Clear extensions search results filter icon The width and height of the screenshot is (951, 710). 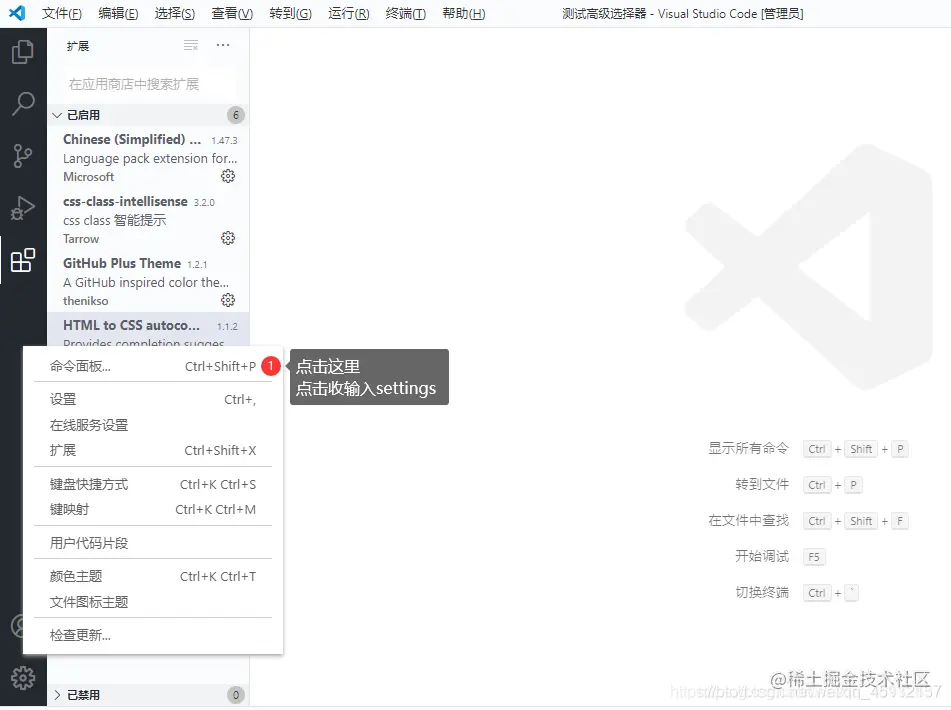pos(191,45)
